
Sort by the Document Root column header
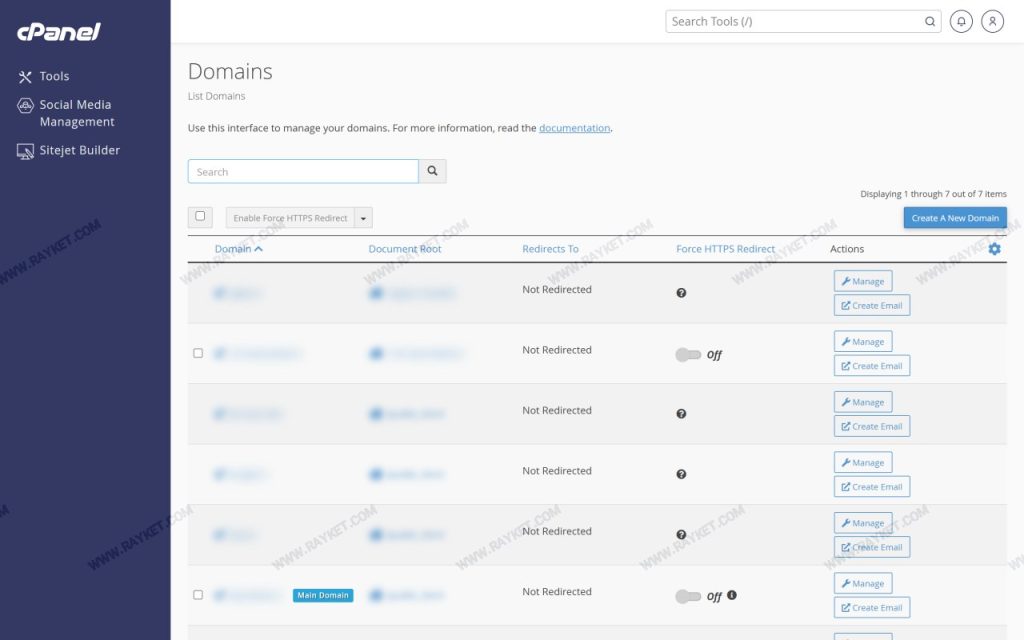(405, 249)
